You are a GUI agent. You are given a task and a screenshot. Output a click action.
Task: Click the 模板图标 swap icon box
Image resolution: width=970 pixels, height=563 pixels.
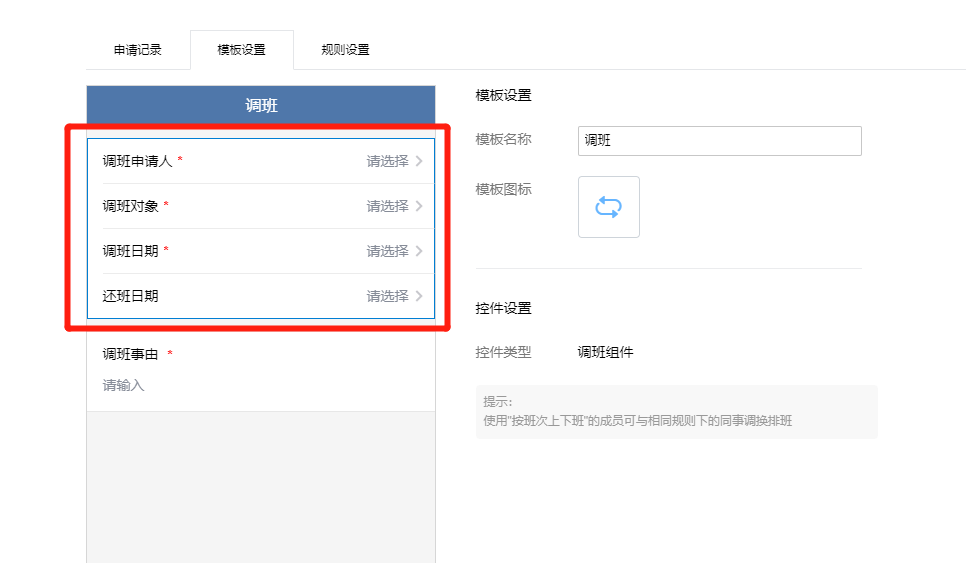coord(609,207)
